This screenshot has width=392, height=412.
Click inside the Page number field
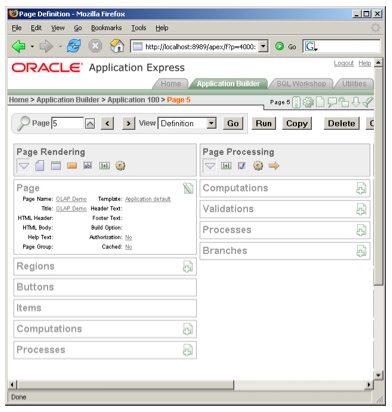67,123
